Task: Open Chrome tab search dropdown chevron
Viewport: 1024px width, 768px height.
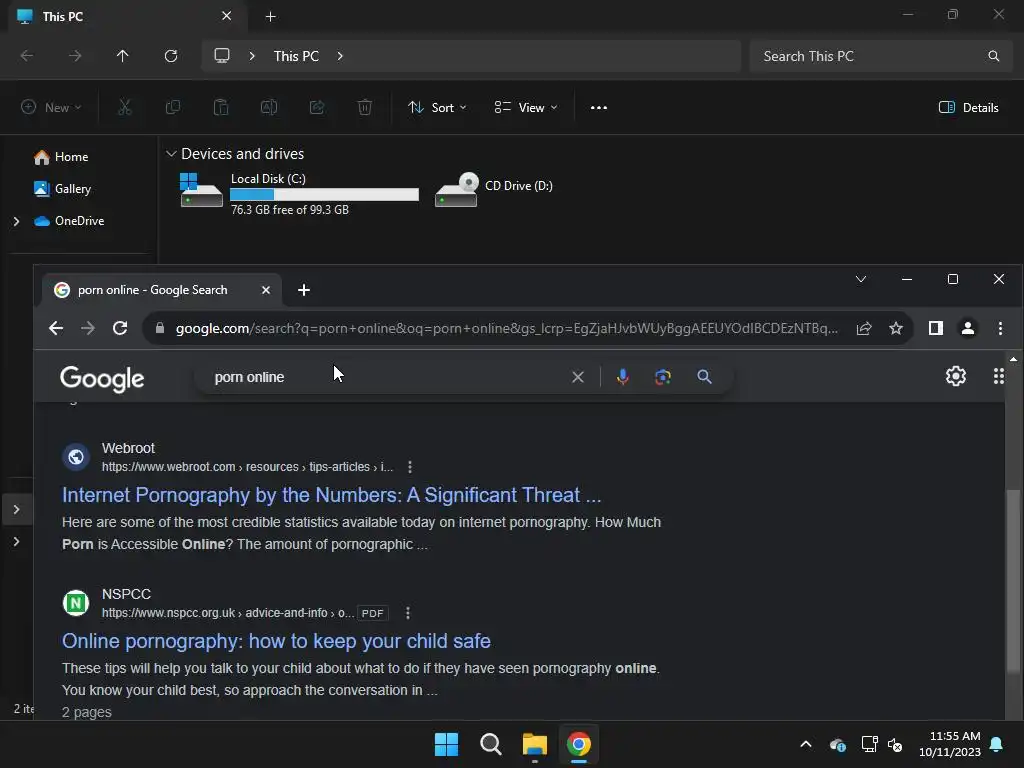Action: point(861,280)
